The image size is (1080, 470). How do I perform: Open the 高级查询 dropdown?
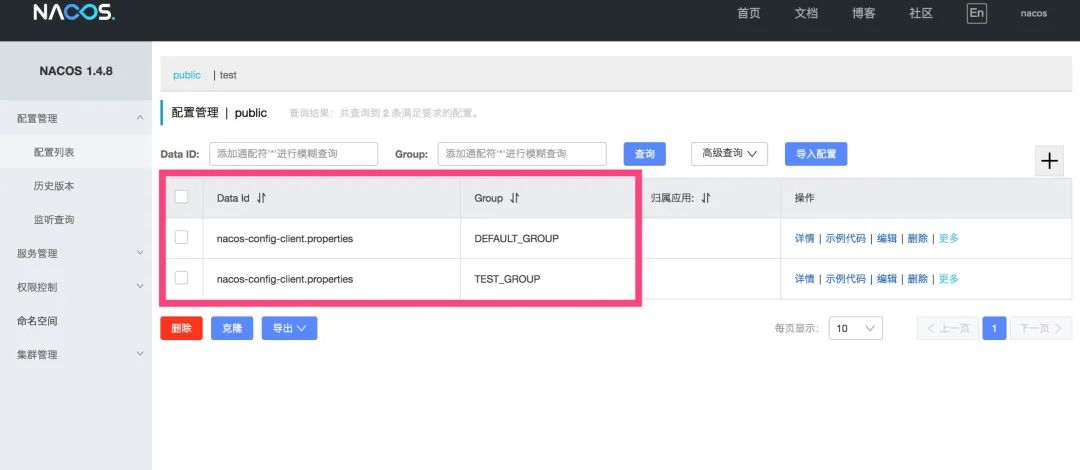729,154
